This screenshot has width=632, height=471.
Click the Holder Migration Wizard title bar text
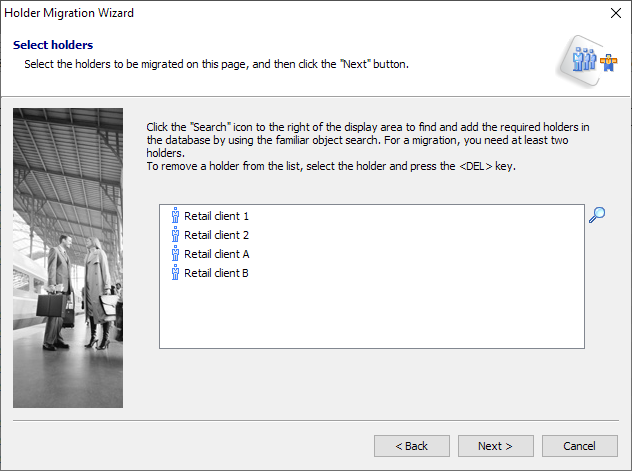point(70,13)
